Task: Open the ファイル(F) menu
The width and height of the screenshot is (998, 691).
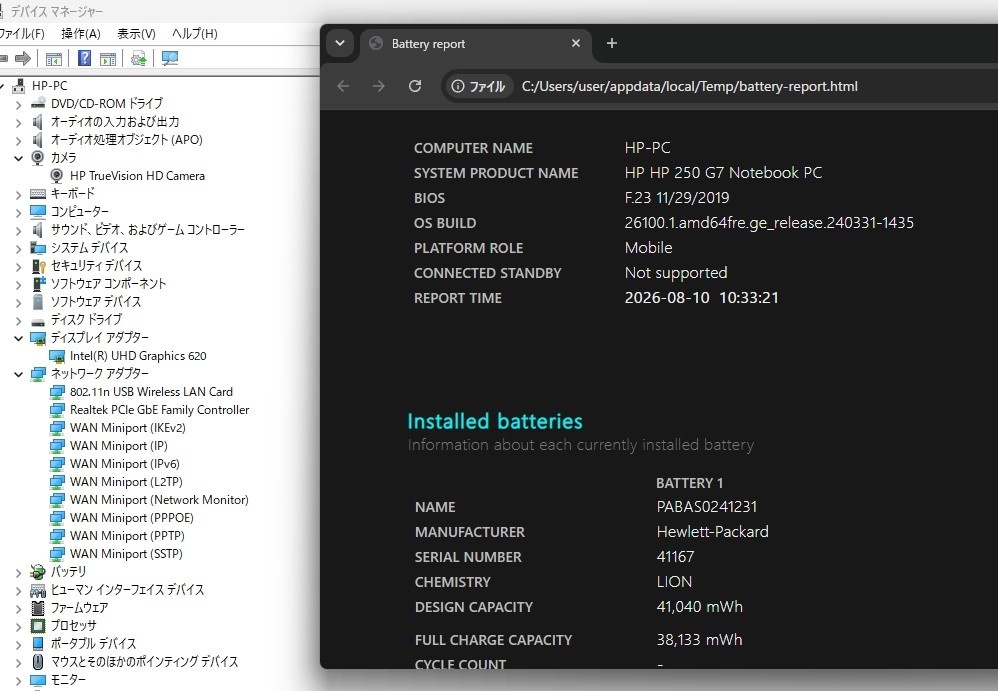Action: click(21, 34)
